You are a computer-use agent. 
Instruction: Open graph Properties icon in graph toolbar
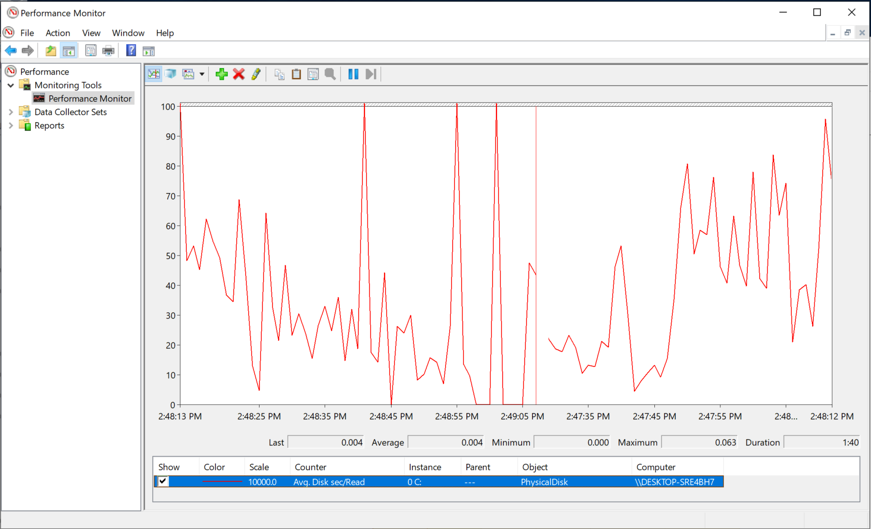point(313,74)
